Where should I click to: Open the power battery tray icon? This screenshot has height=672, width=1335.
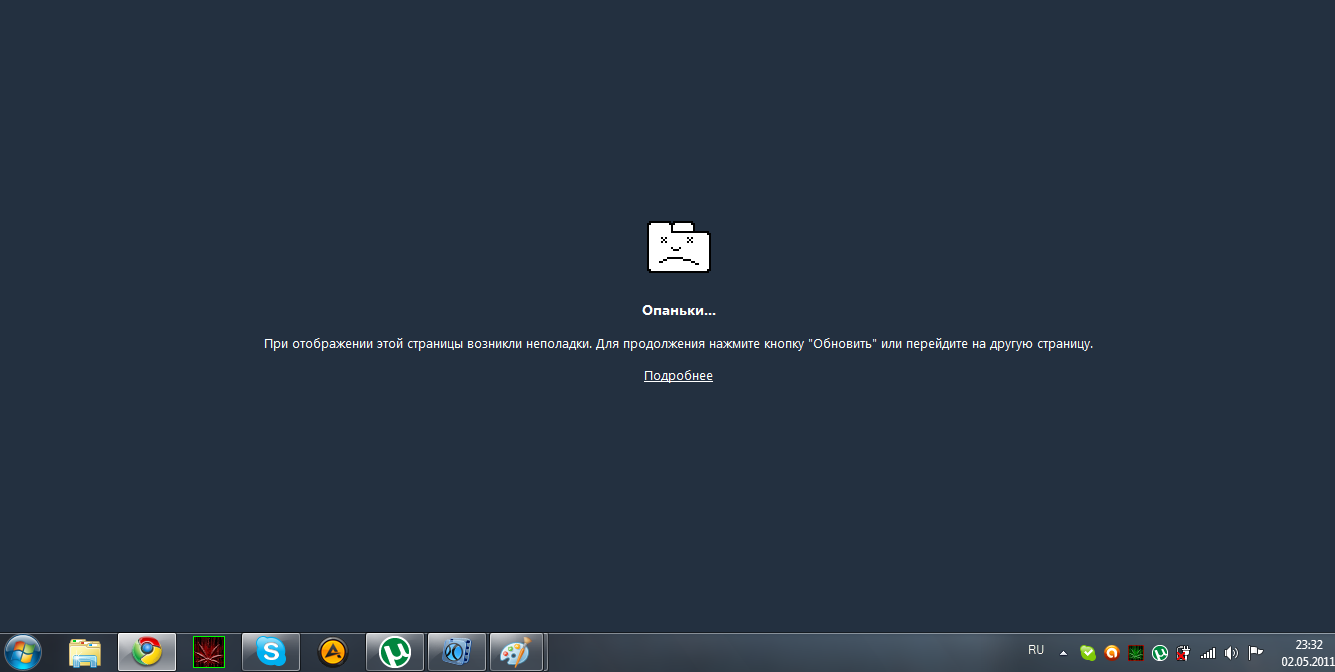pos(1183,653)
